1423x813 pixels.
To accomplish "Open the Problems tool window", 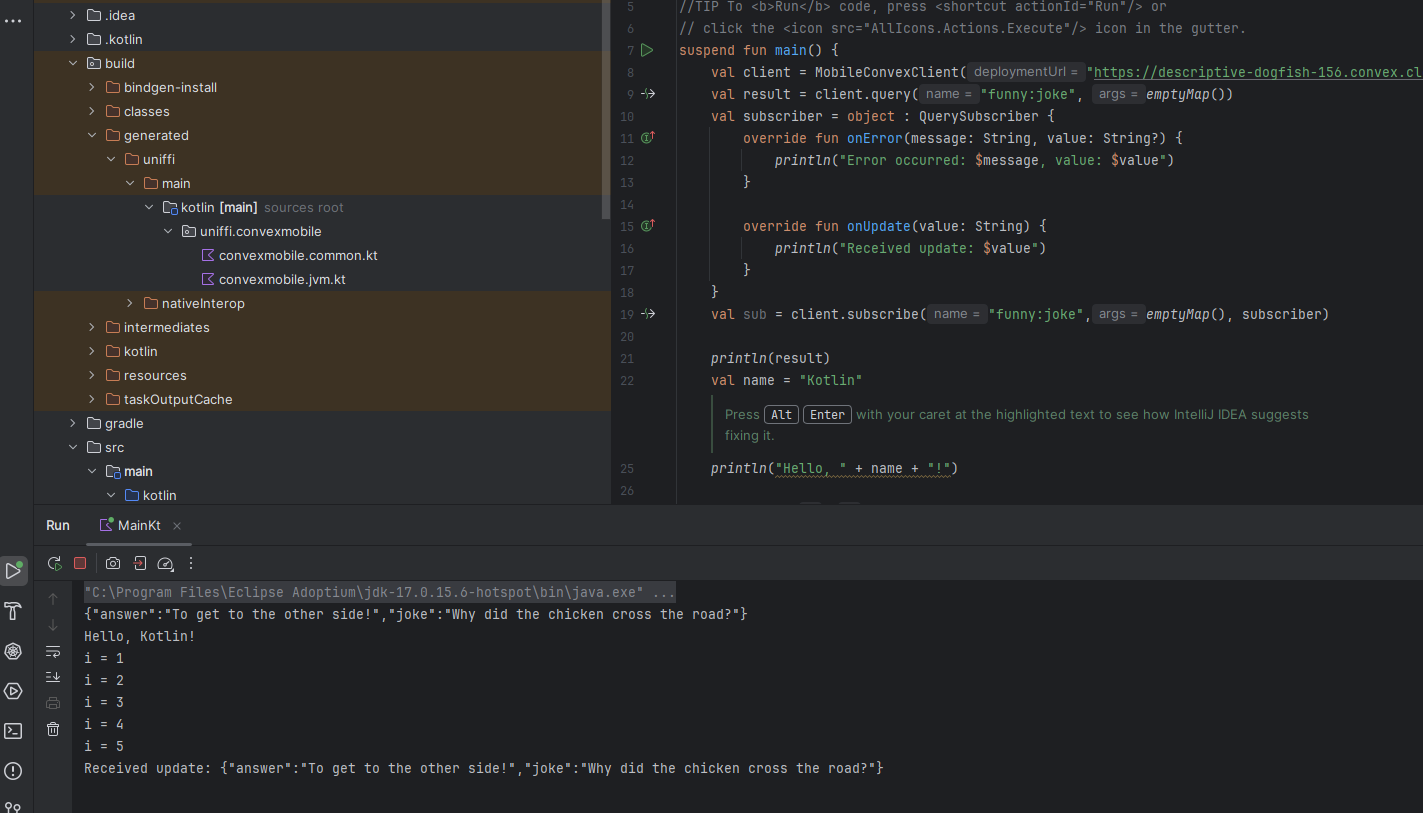I will pos(13,771).
